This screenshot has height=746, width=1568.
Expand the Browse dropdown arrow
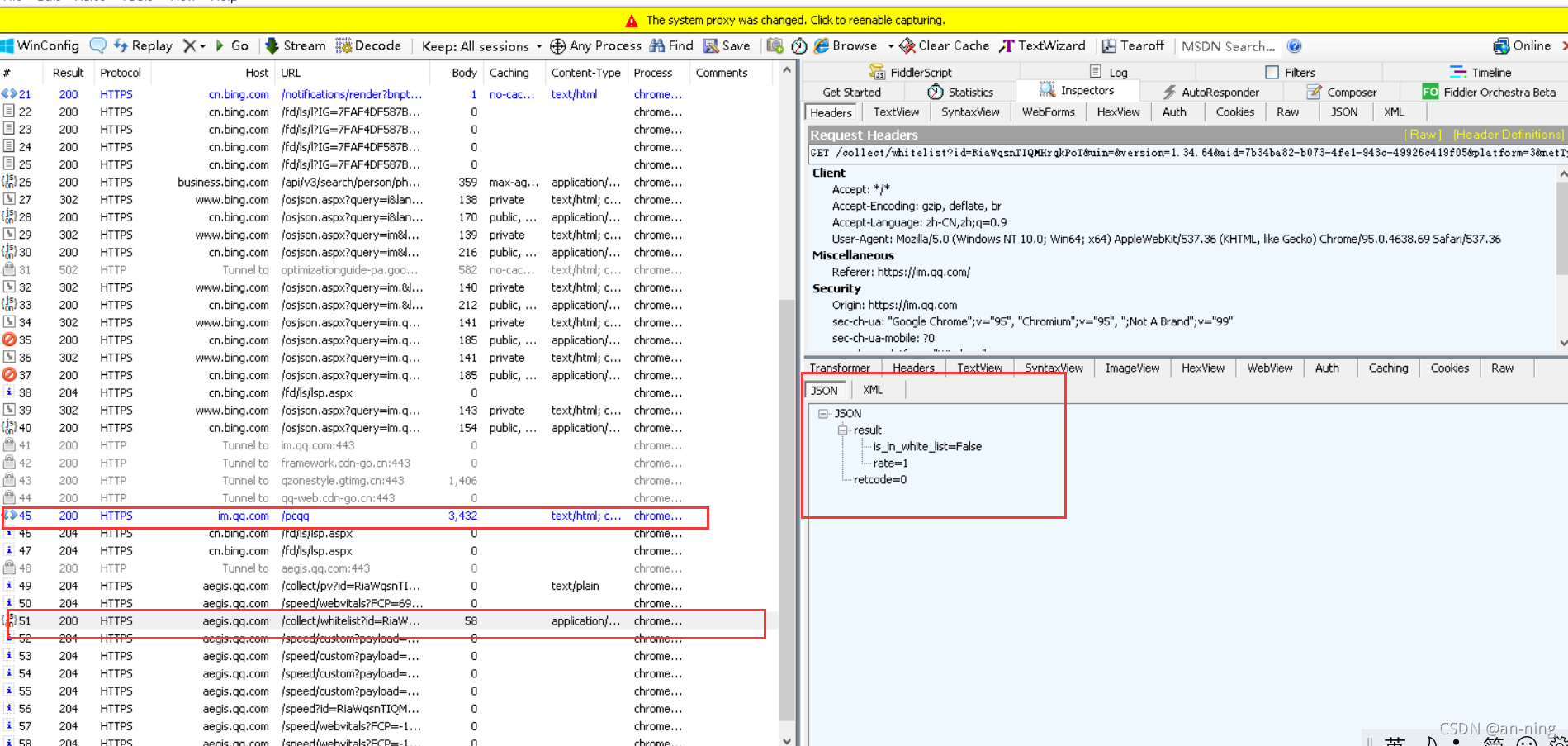[890, 46]
